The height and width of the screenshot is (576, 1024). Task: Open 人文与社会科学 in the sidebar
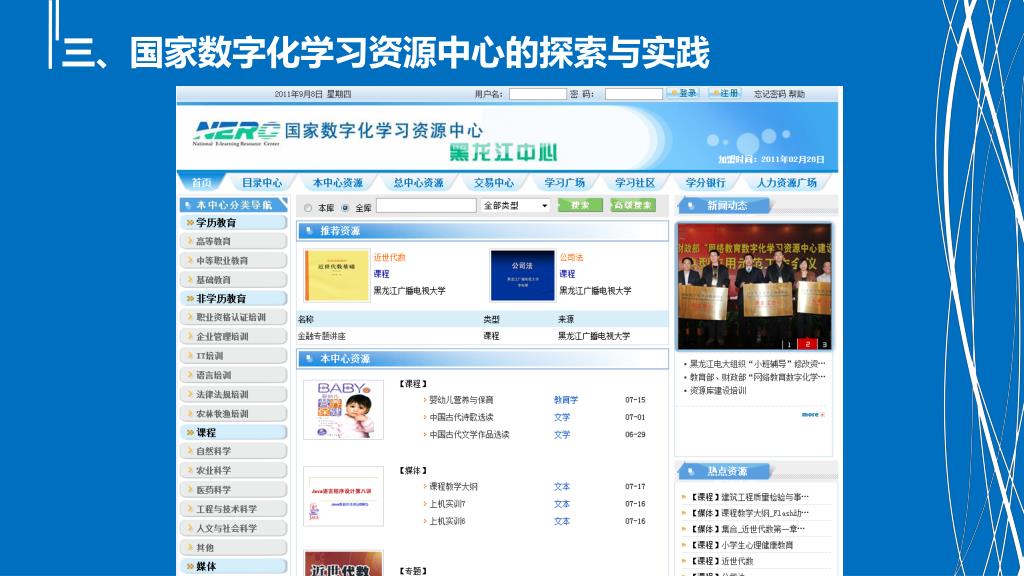[x=234, y=528]
